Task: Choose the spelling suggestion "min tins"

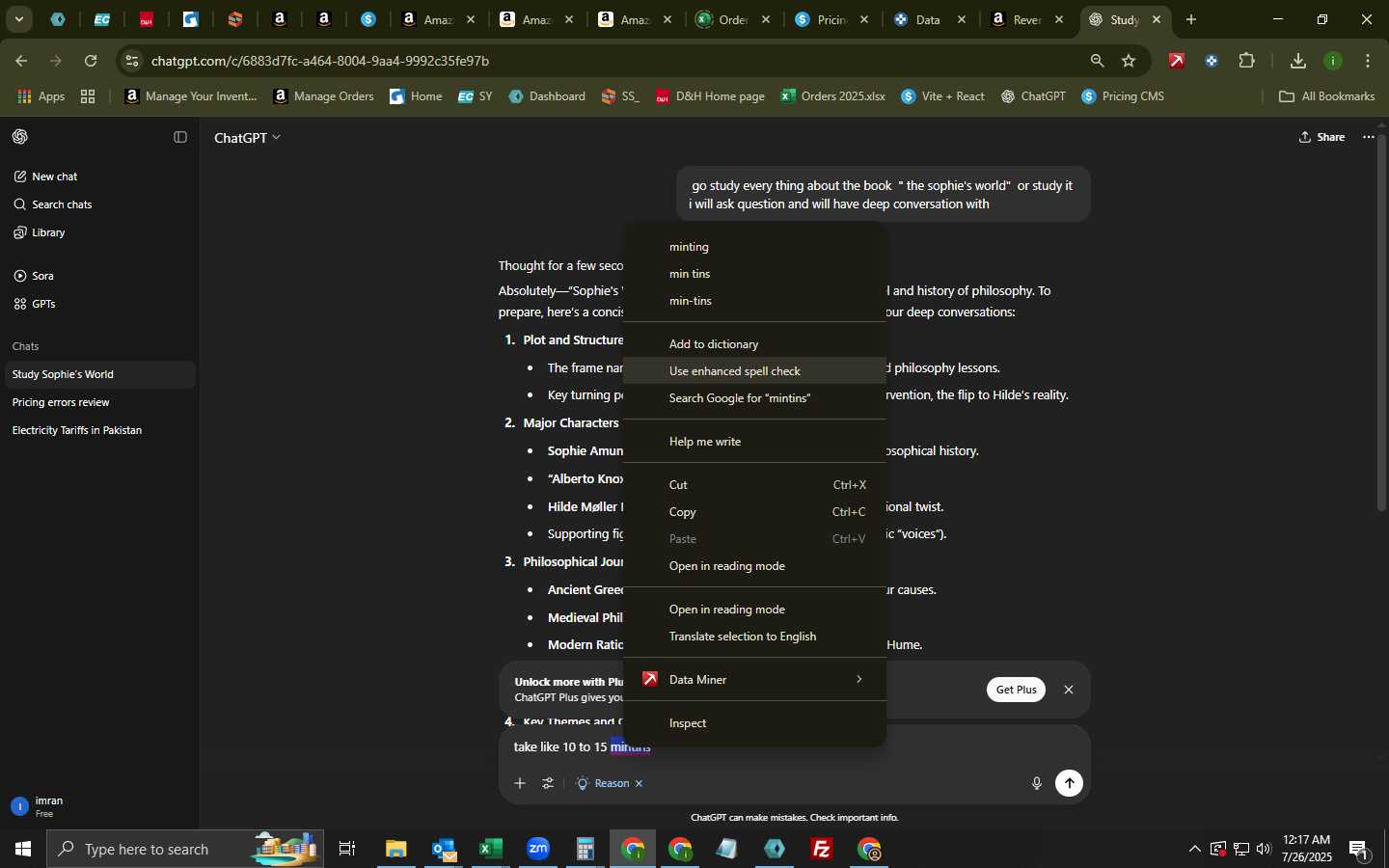Action: coord(754,274)
